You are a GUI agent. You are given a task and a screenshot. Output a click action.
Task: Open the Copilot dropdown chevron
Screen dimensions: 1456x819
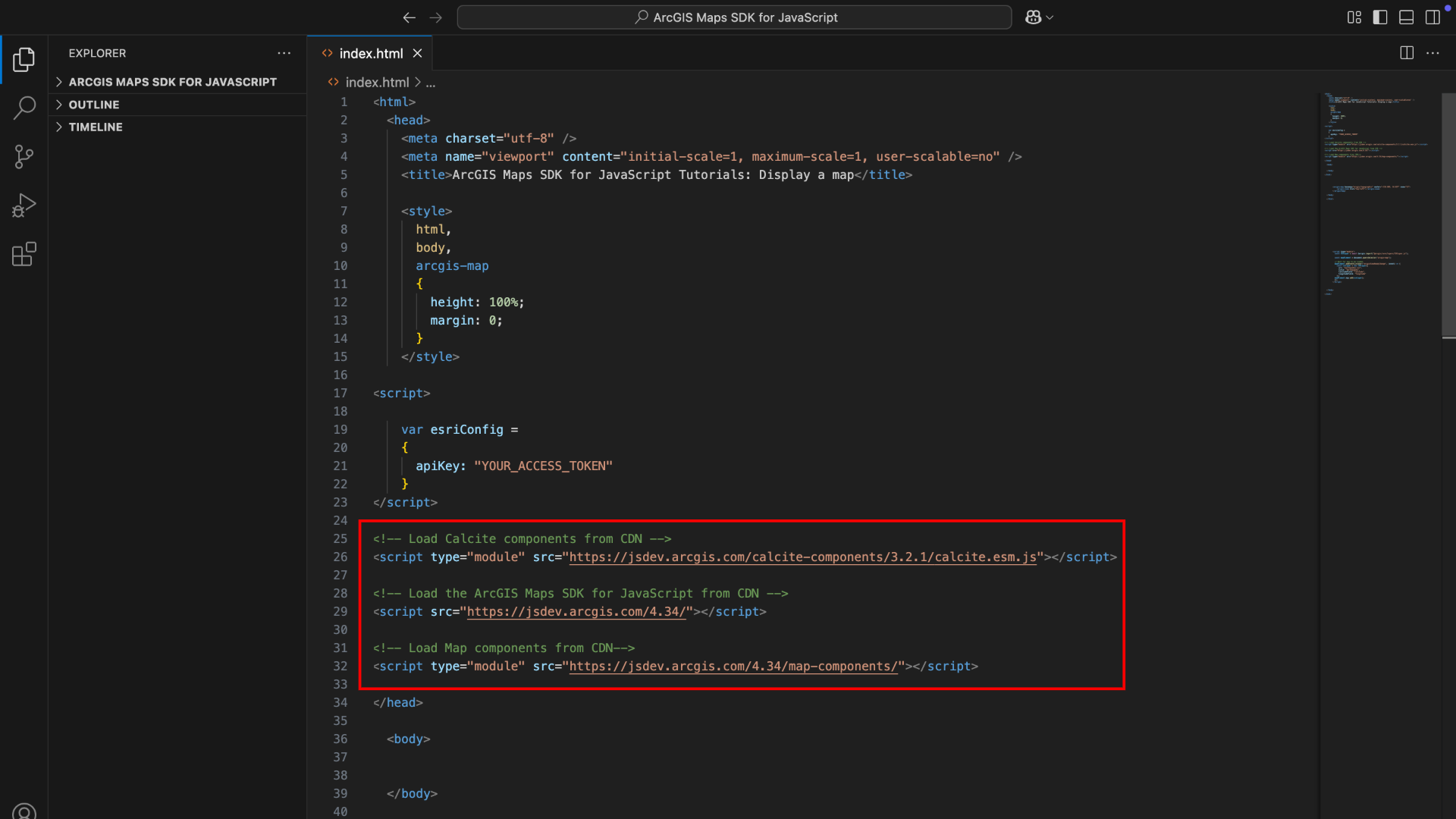(x=1050, y=17)
